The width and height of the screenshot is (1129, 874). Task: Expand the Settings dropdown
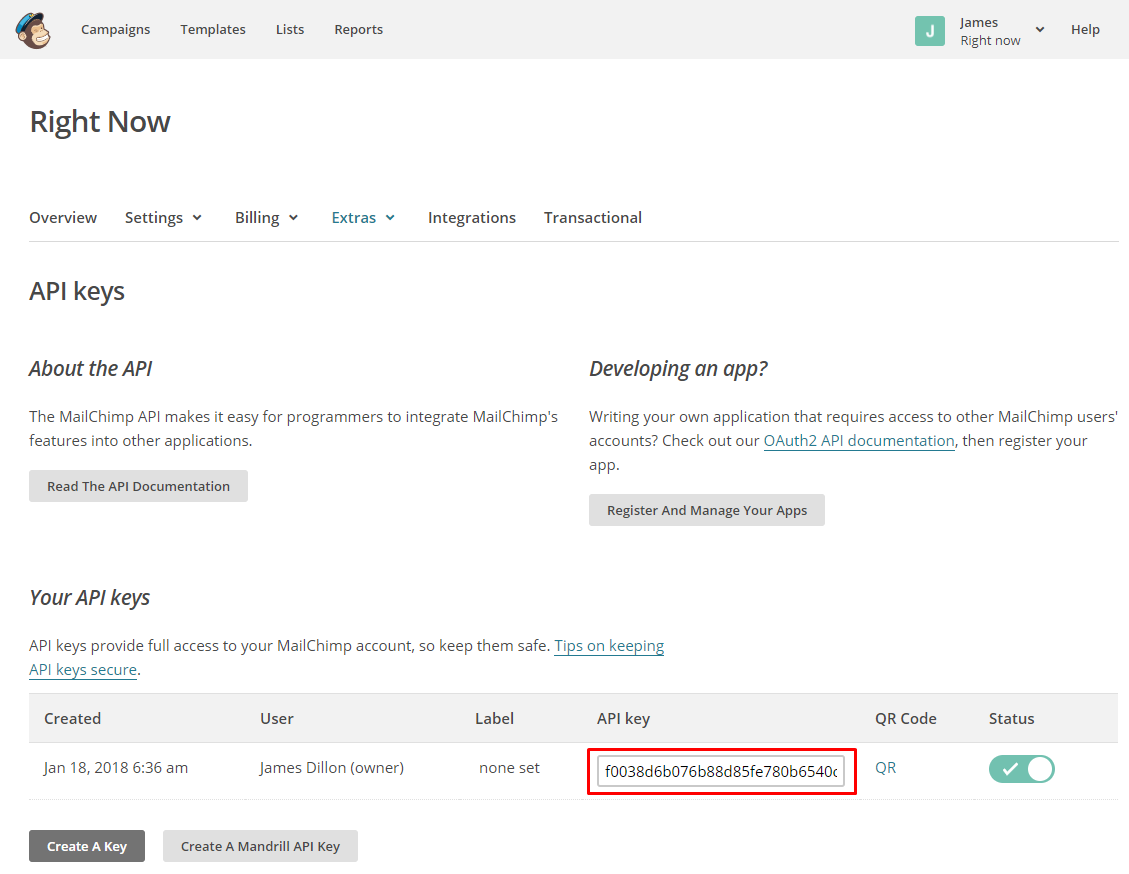tap(163, 217)
